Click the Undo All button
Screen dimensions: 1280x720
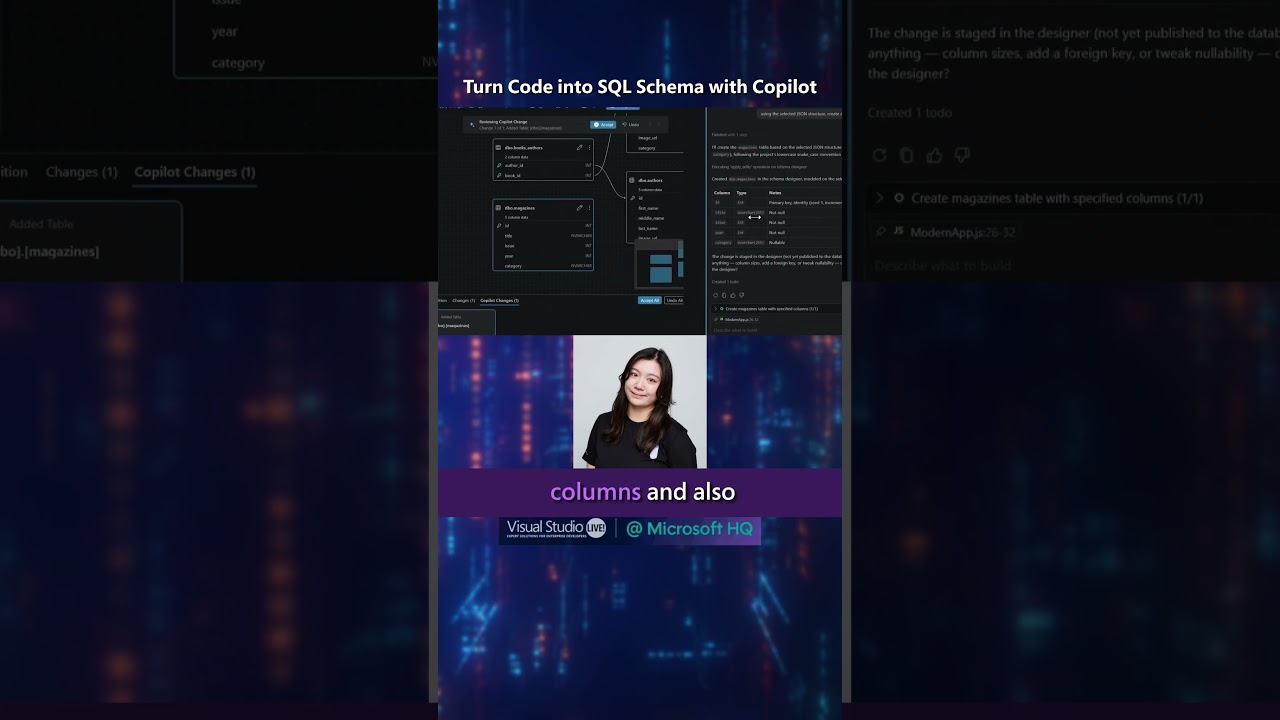point(674,300)
